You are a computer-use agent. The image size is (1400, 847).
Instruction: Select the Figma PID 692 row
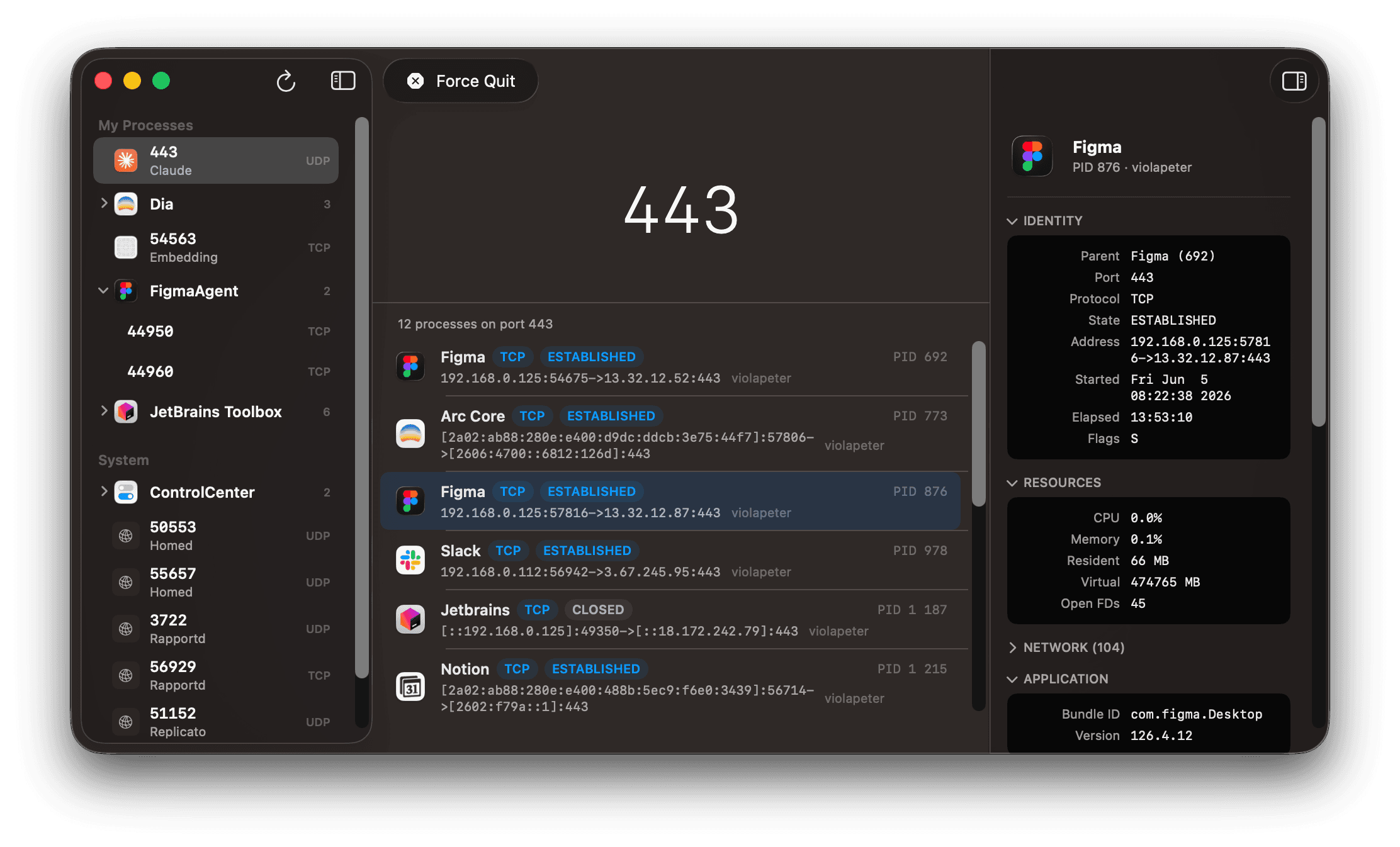(671, 366)
